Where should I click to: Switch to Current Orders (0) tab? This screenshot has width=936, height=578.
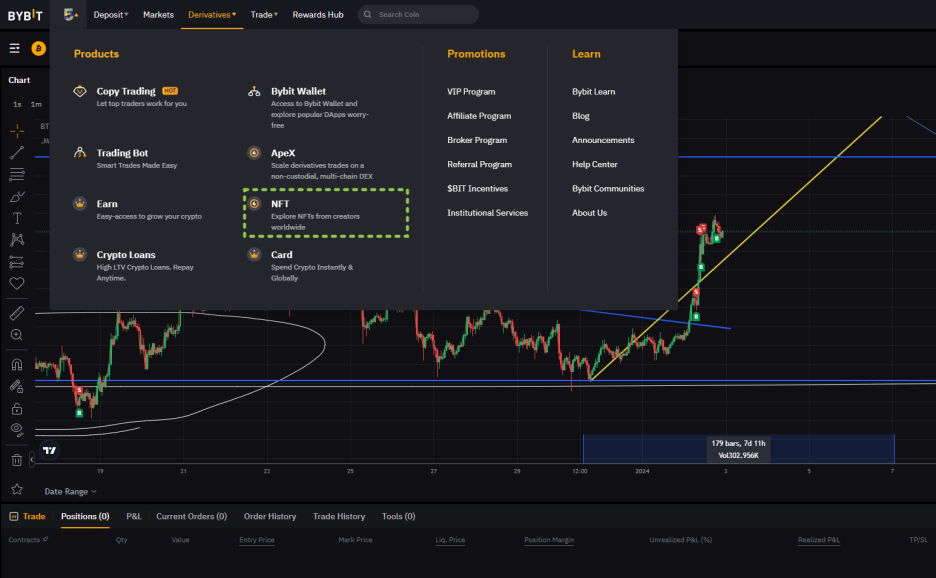[192, 516]
